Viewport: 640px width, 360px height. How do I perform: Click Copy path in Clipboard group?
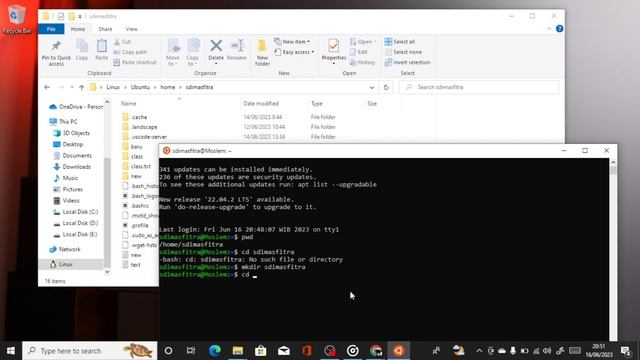pyautogui.click(x=130, y=52)
